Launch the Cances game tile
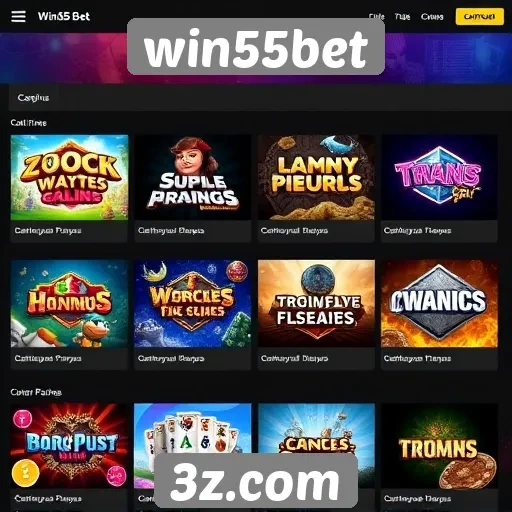 click(x=316, y=428)
